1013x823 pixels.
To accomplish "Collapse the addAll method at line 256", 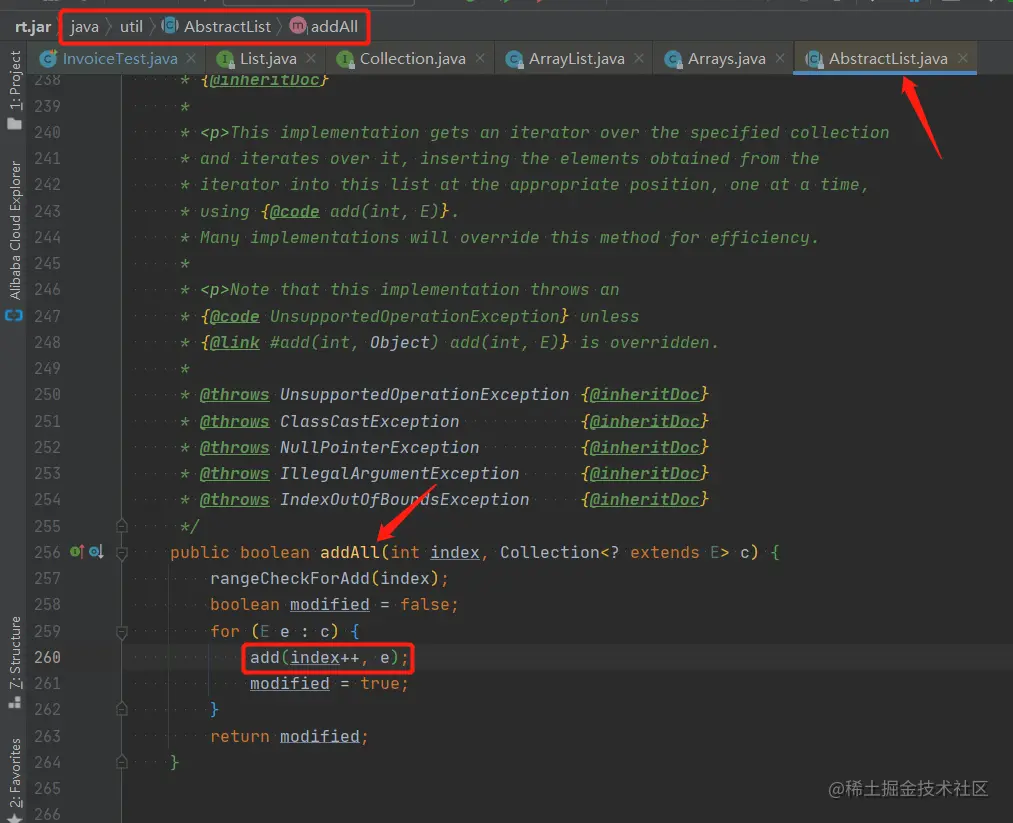I will (121, 552).
